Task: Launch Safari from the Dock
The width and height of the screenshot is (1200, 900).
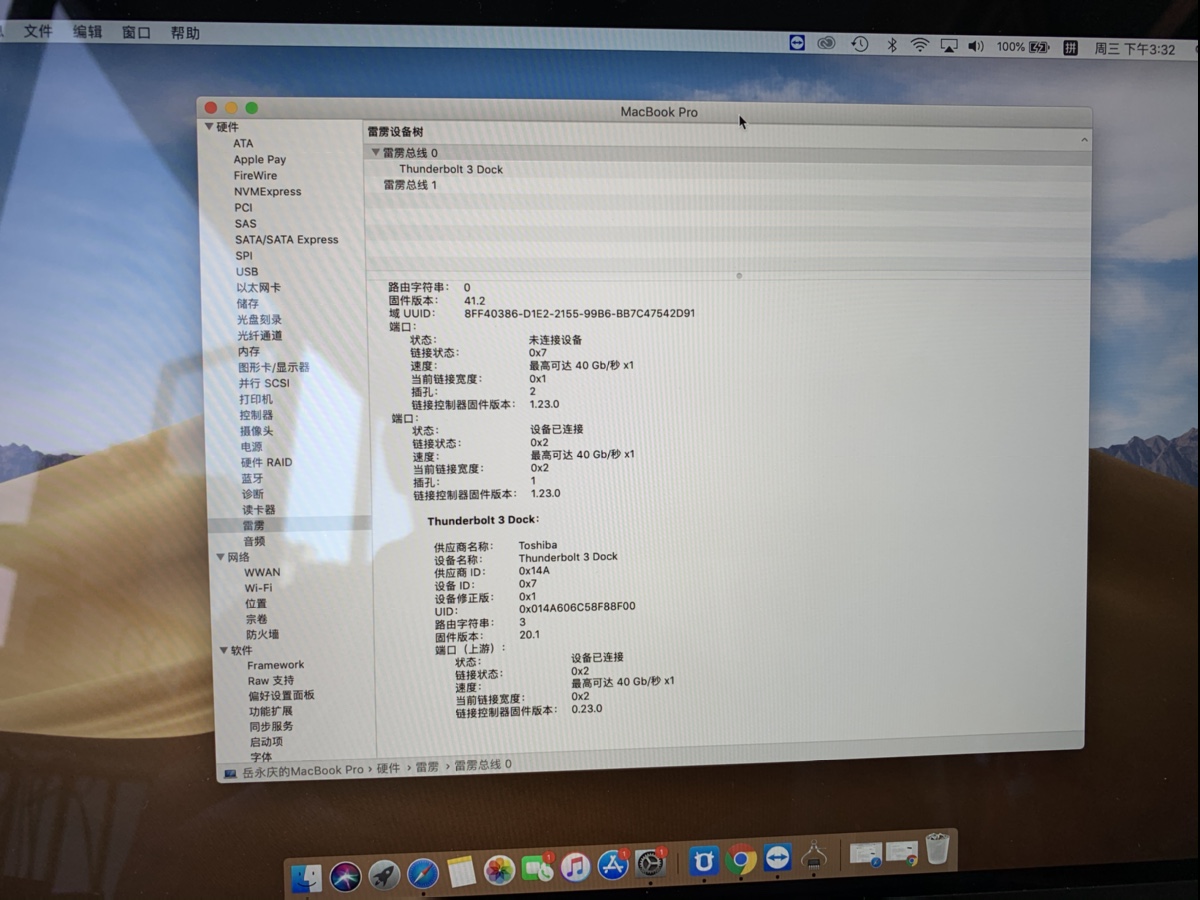Action: tap(423, 874)
